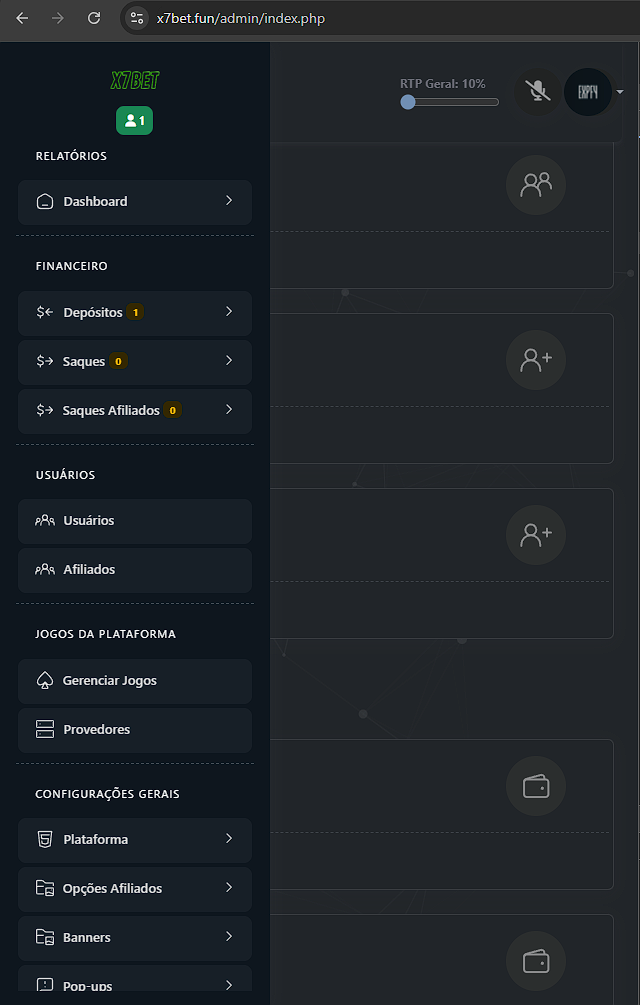Viewport: 640px width, 1005px height.
Task: Click the add-user icon on second card
Action: [x=536, y=360]
